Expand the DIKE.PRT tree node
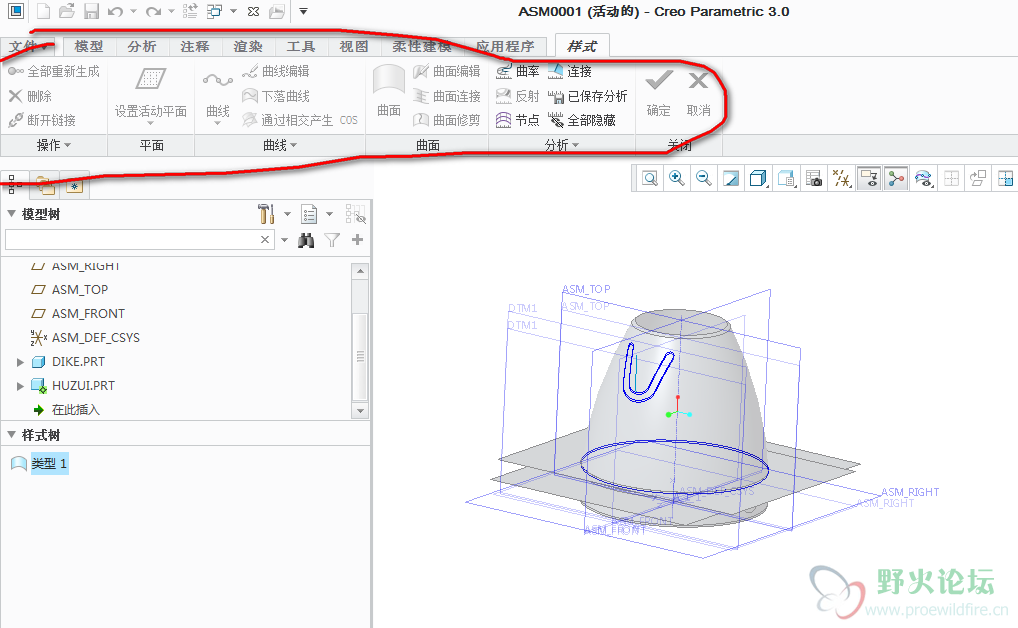Screen dimensions: 1018x628 [20, 362]
